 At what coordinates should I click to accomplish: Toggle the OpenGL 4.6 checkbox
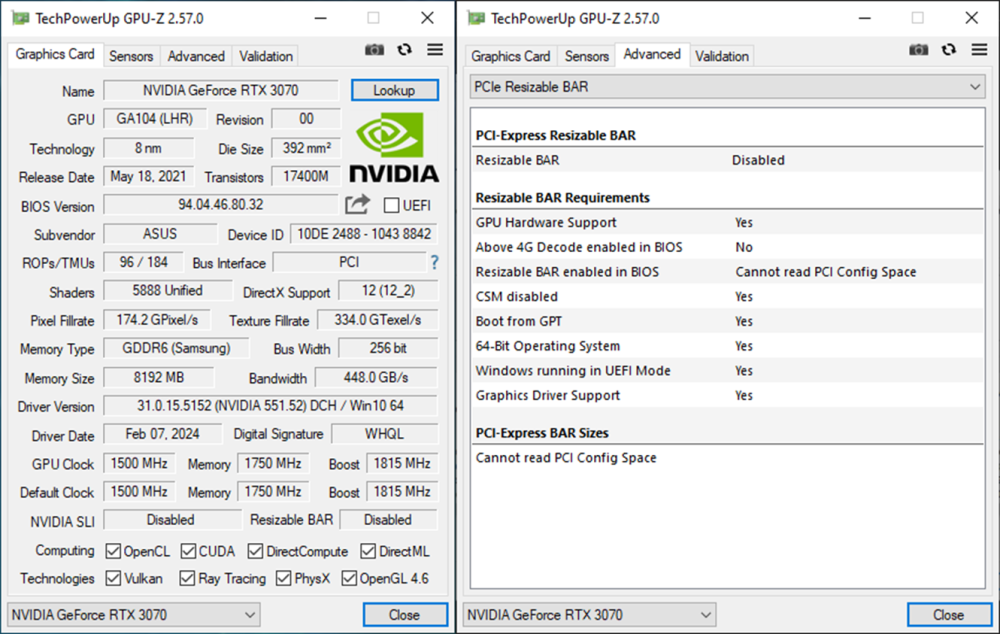tap(349, 579)
